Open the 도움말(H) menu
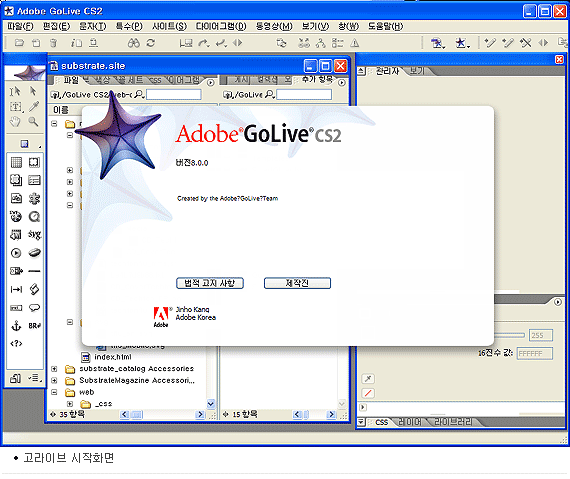The height and width of the screenshot is (479, 570). [x=385, y=26]
